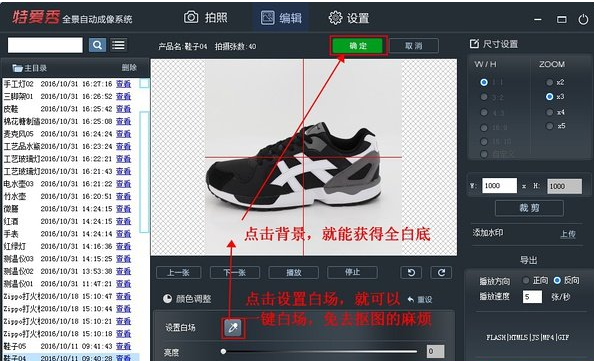Open the 设置 settings tab
Viewport: 594px width, 361px height.
(x=349, y=18)
